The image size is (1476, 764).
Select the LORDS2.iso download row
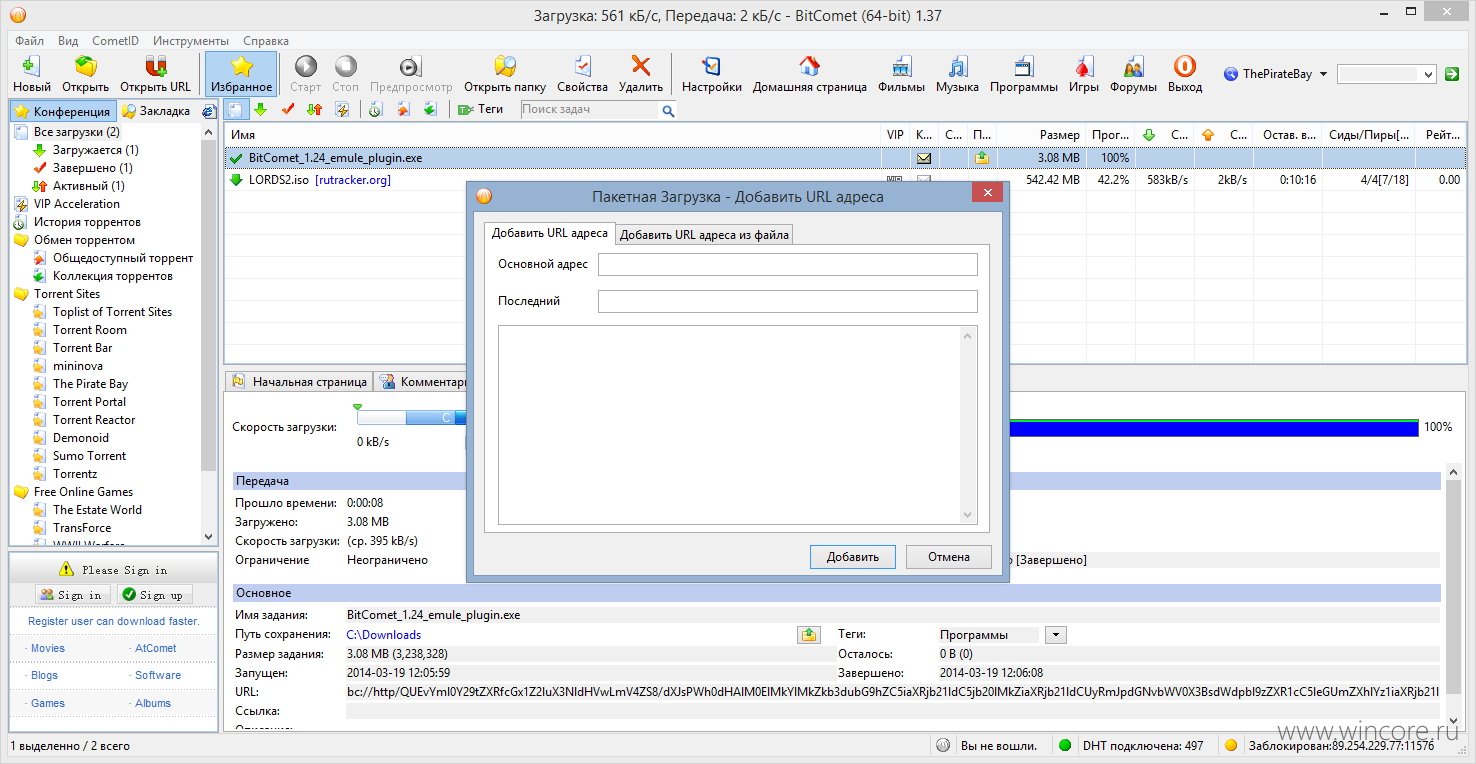tap(845, 180)
